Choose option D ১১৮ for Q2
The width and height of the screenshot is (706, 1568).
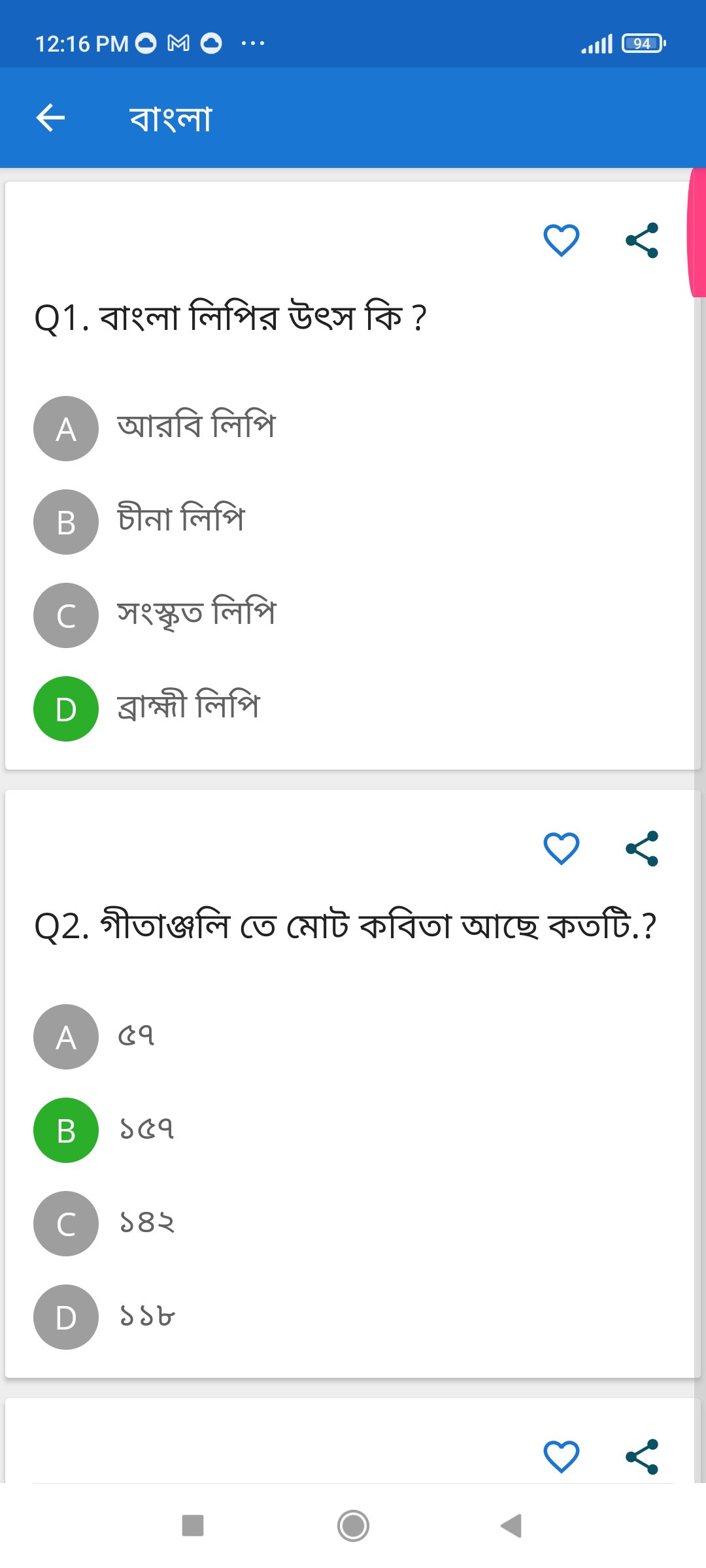click(x=66, y=1317)
